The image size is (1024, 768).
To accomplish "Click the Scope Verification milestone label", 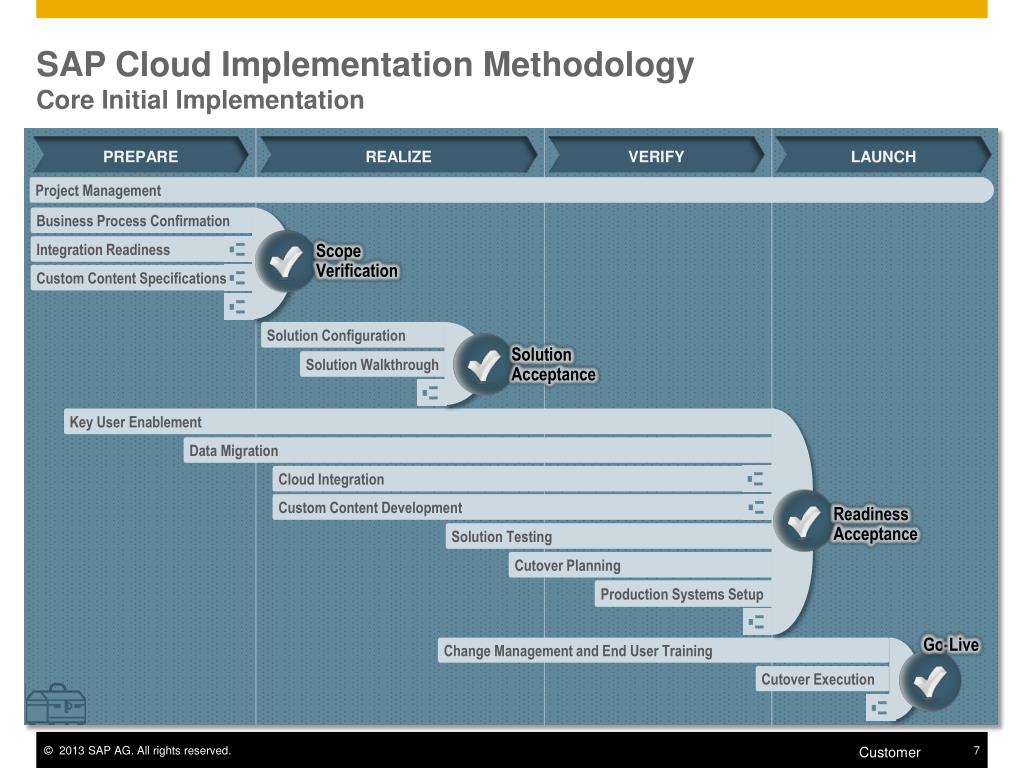I will click(357, 261).
